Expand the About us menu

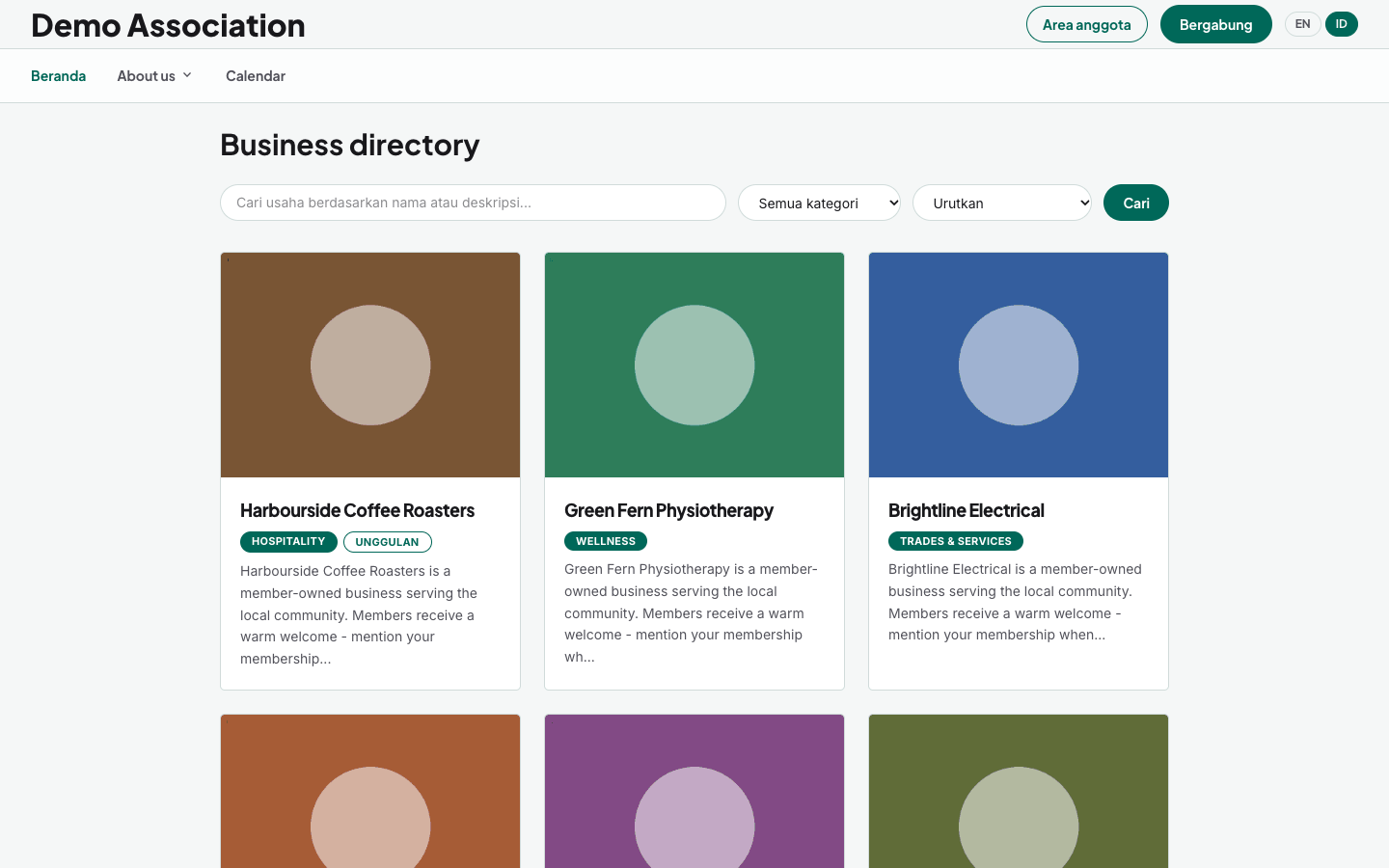click(x=154, y=76)
